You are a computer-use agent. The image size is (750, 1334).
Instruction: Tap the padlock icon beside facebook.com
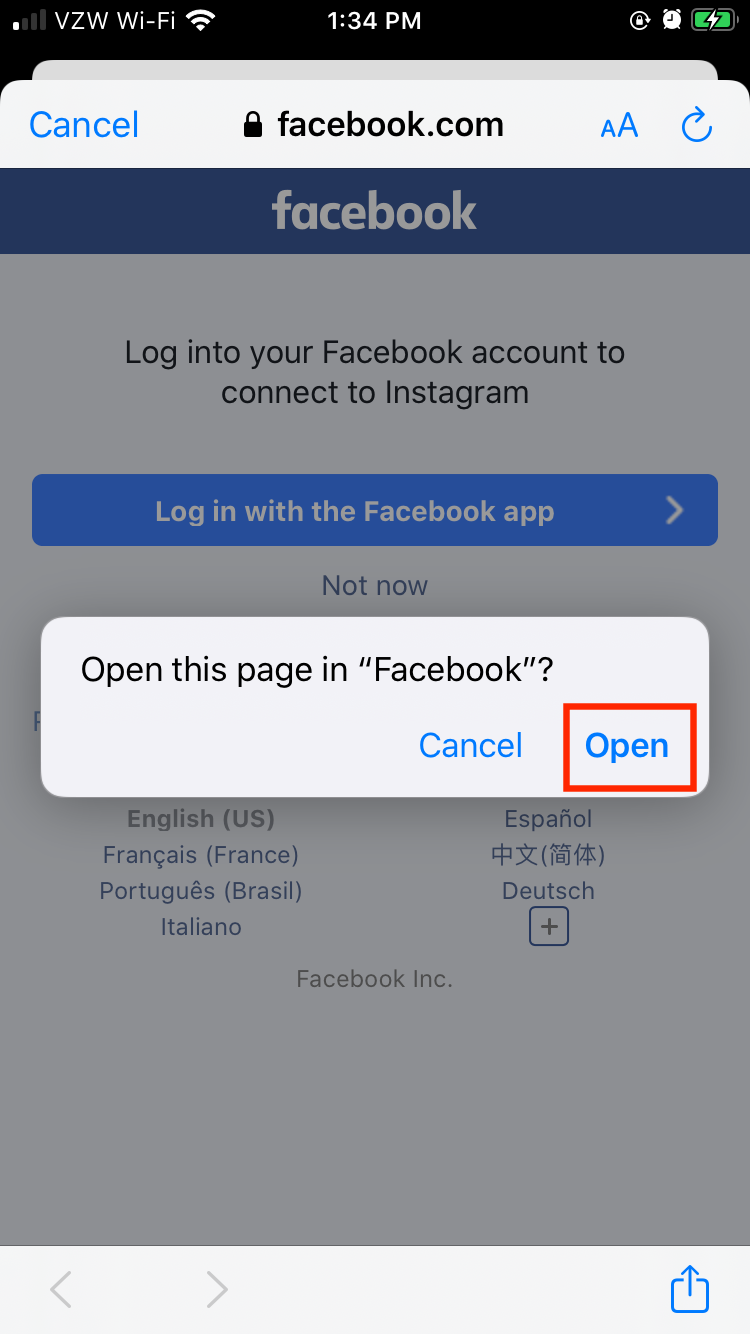point(254,125)
